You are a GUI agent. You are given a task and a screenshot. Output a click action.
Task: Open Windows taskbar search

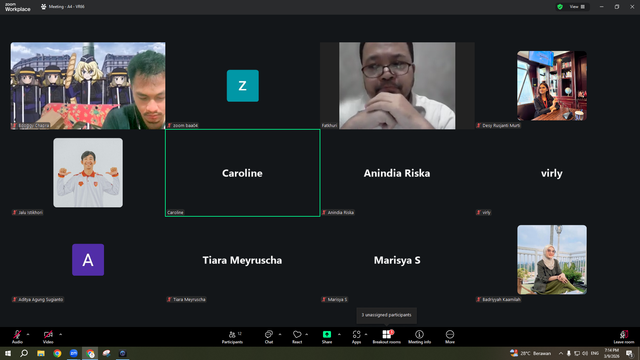(24, 353)
